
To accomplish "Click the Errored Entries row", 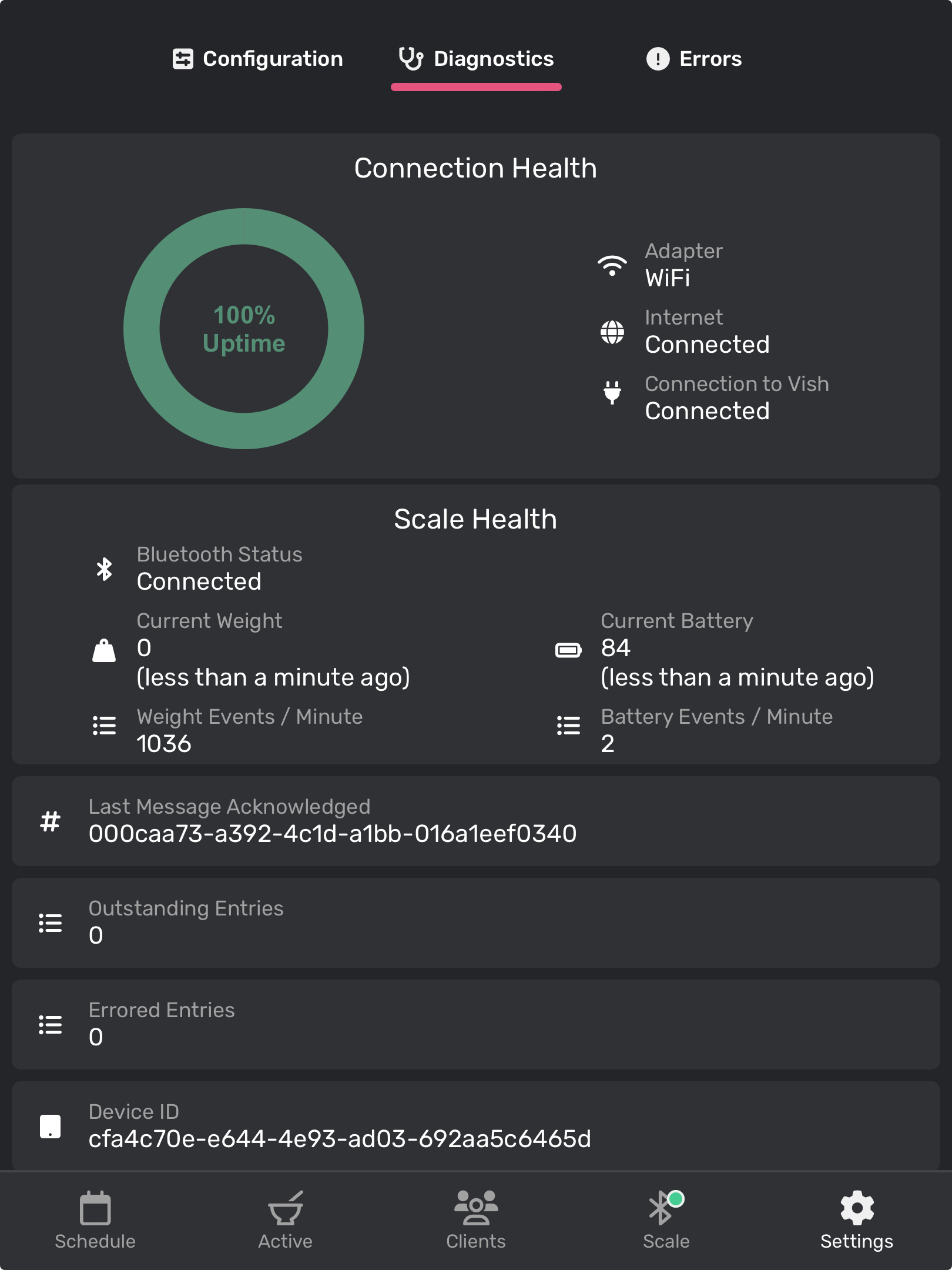I will [476, 1024].
